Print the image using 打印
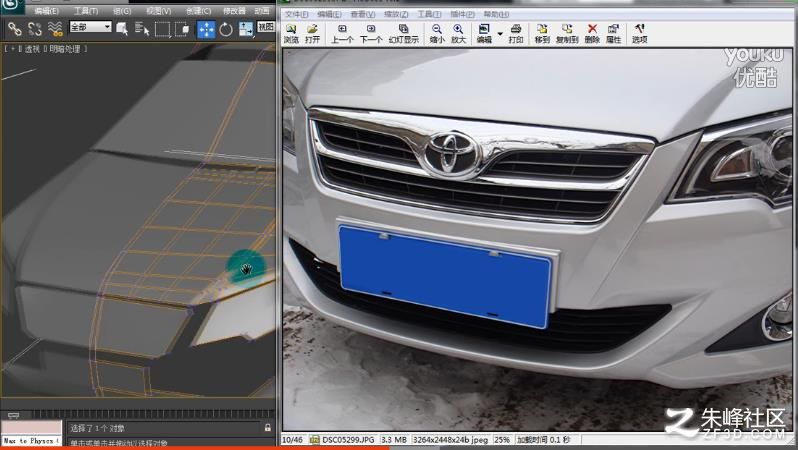The height and width of the screenshot is (450, 798). (516, 34)
